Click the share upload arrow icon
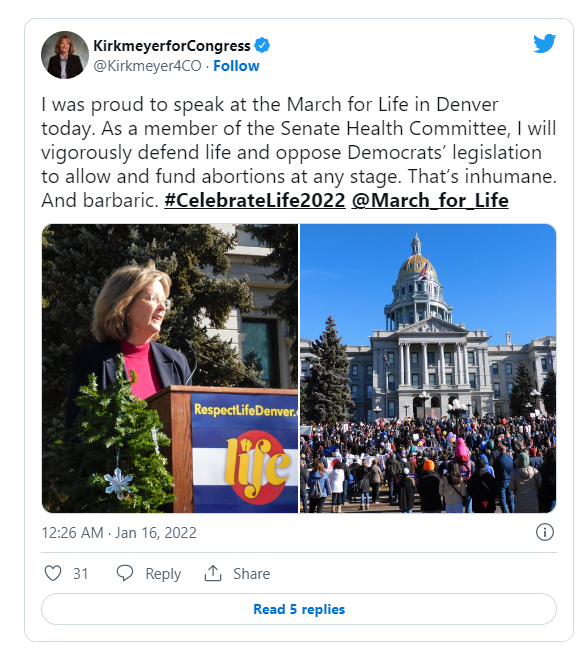The width and height of the screenshot is (585, 655). coord(213,573)
